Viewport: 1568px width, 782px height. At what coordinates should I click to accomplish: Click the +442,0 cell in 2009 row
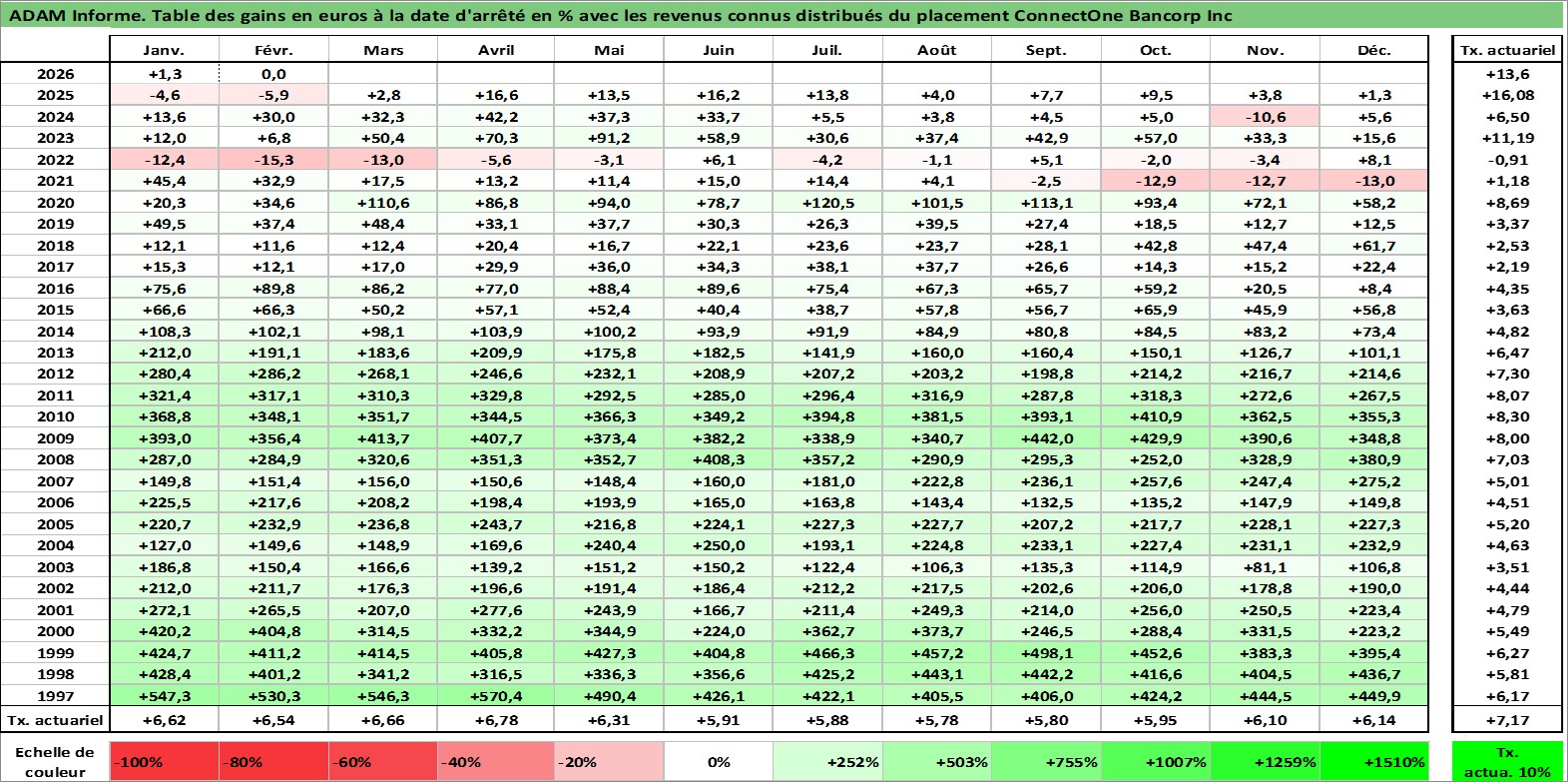1046,438
